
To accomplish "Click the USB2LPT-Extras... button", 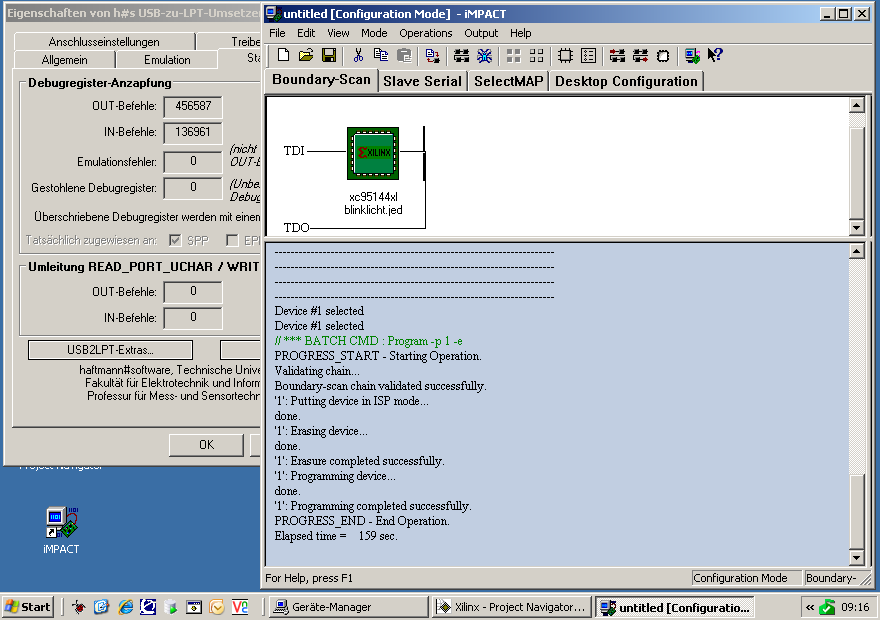I will tap(110, 350).
